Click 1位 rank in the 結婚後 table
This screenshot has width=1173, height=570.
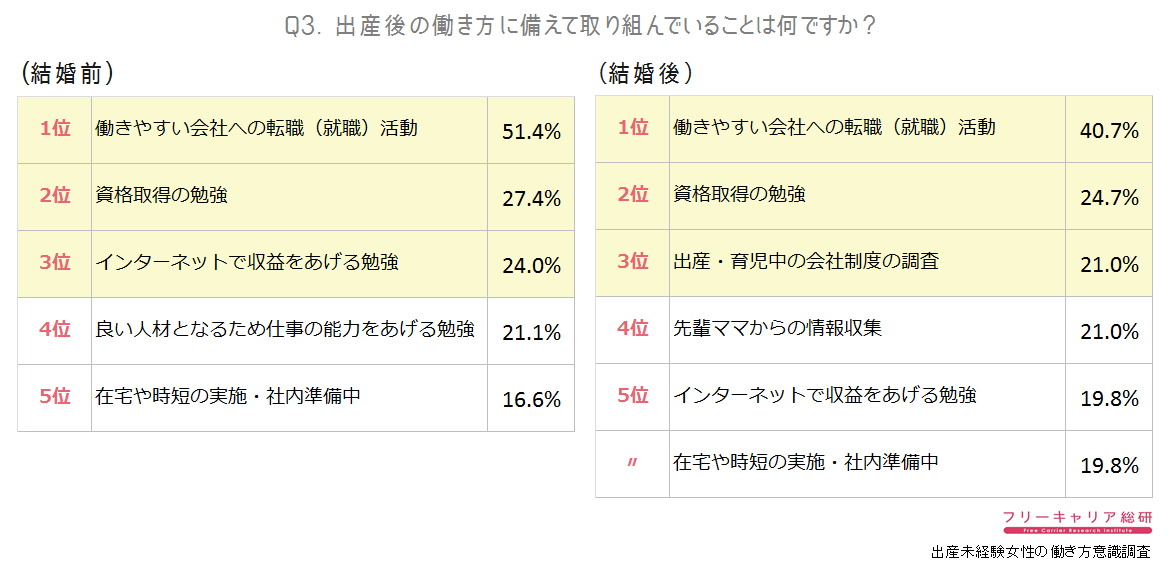click(633, 128)
